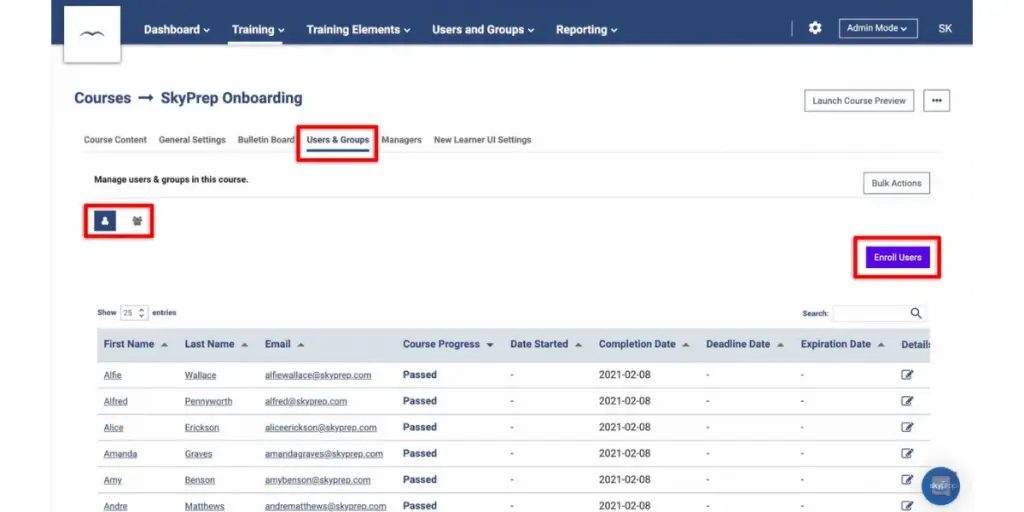The width and height of the screenshot is (1024, 512).
Task: Click completion date 2021-02-08 for Alice Erickson
Action: point(624,427)
